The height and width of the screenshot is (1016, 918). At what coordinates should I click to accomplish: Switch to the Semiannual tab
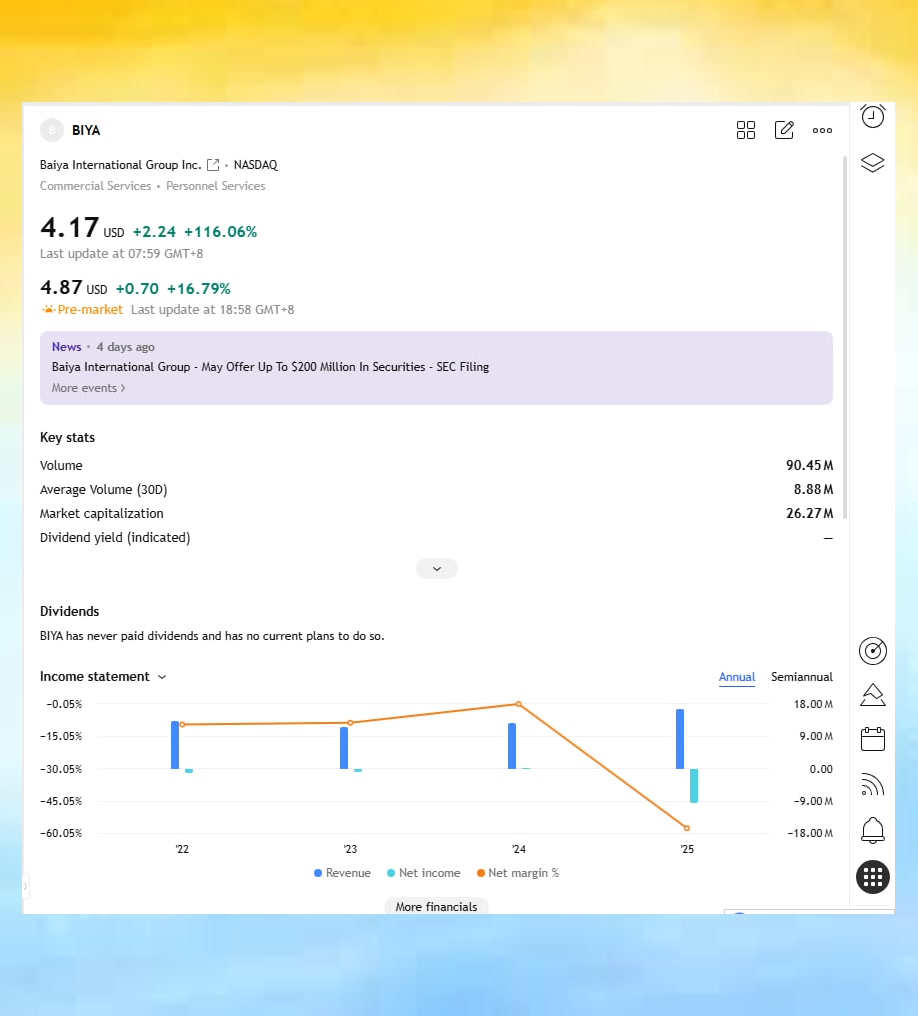pyautogui.click(x=801, y=677)
